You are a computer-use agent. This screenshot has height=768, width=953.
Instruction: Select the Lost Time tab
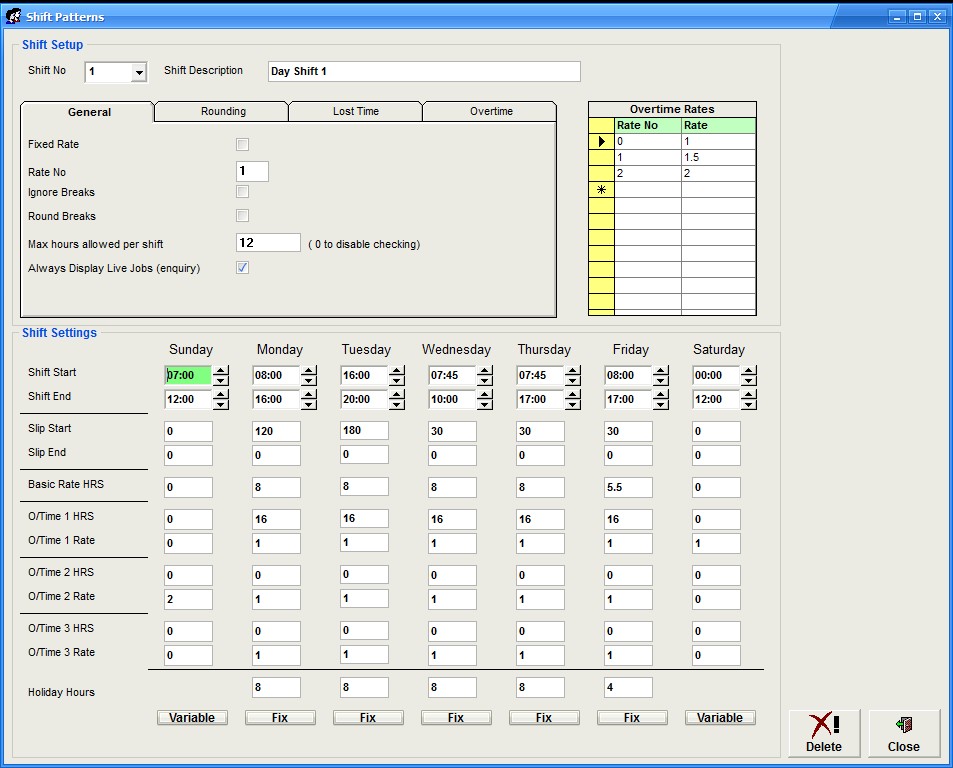[x=356, y=112]
